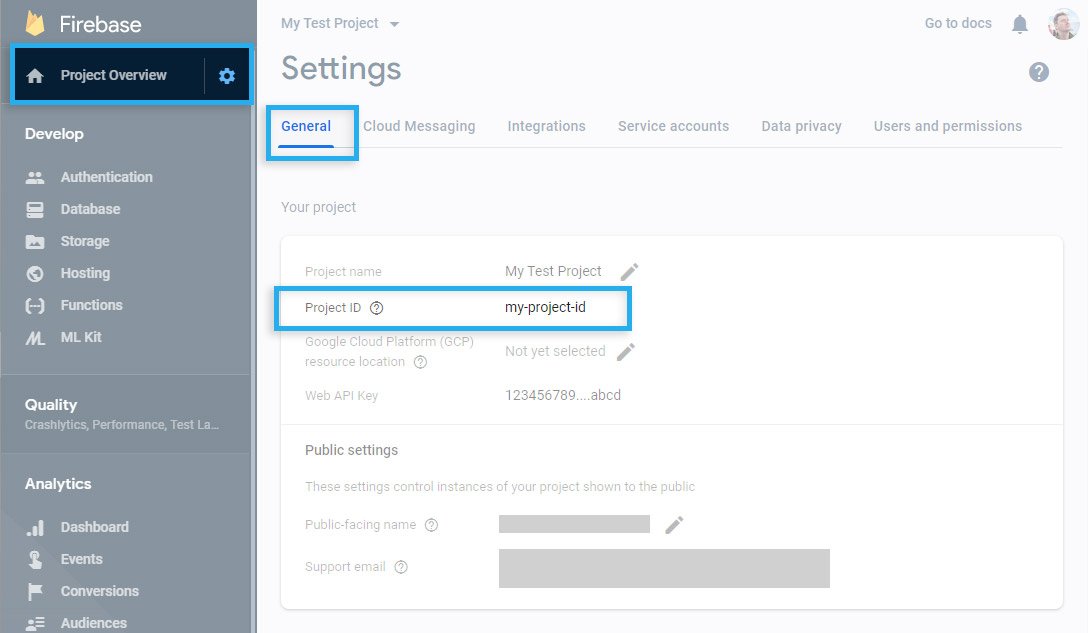Open Authentication in Develop menu
This screenshot has height=633, width=1088.
(106, 177)
